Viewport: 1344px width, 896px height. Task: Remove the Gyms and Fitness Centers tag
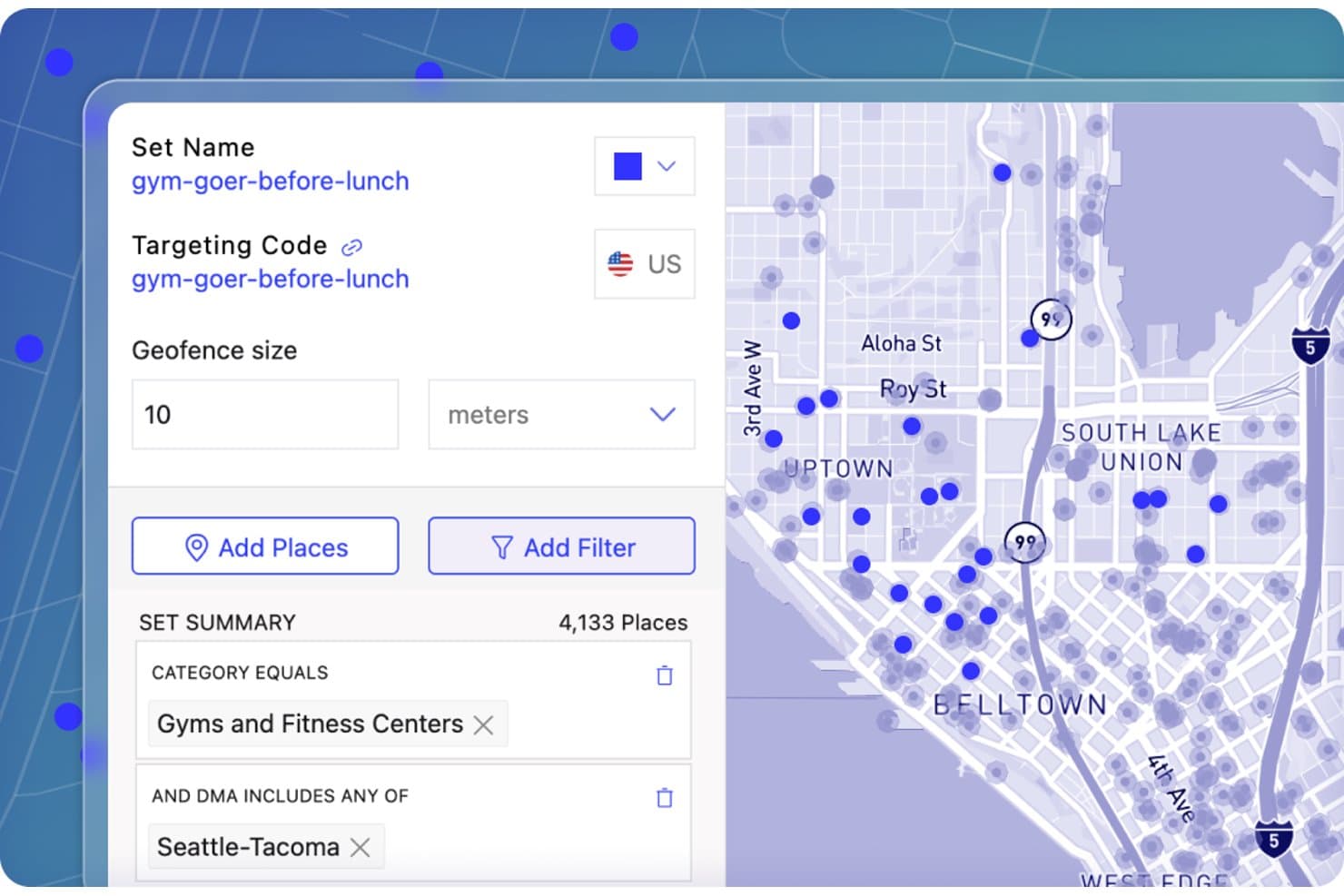coord(483,724)
